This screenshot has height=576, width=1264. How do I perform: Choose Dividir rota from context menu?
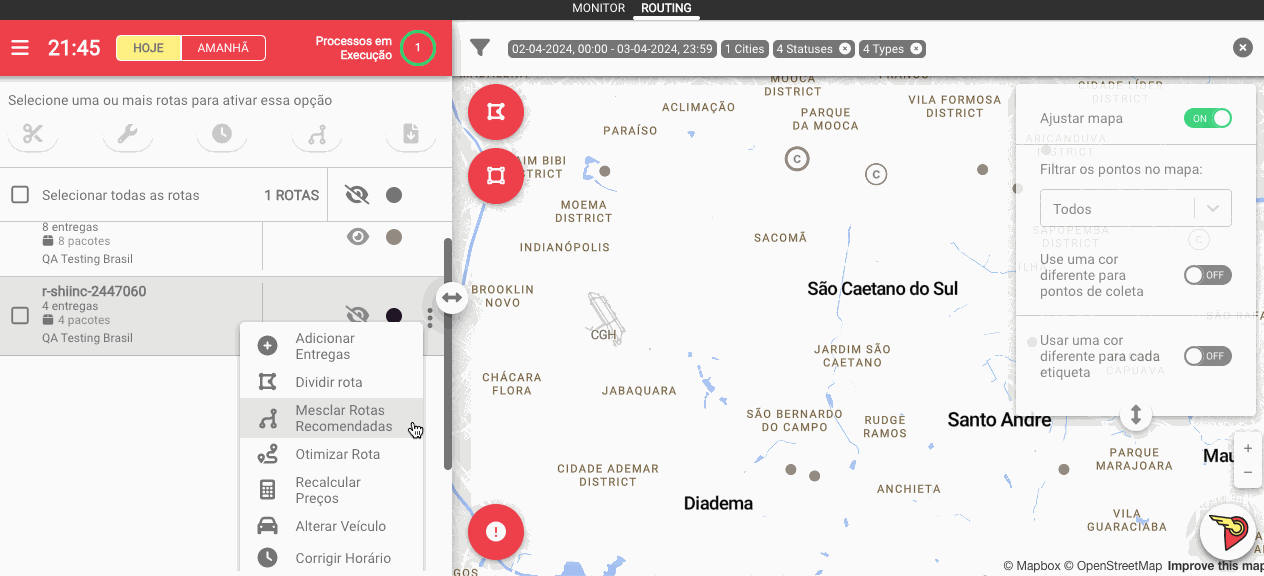(x=331, y=382)
